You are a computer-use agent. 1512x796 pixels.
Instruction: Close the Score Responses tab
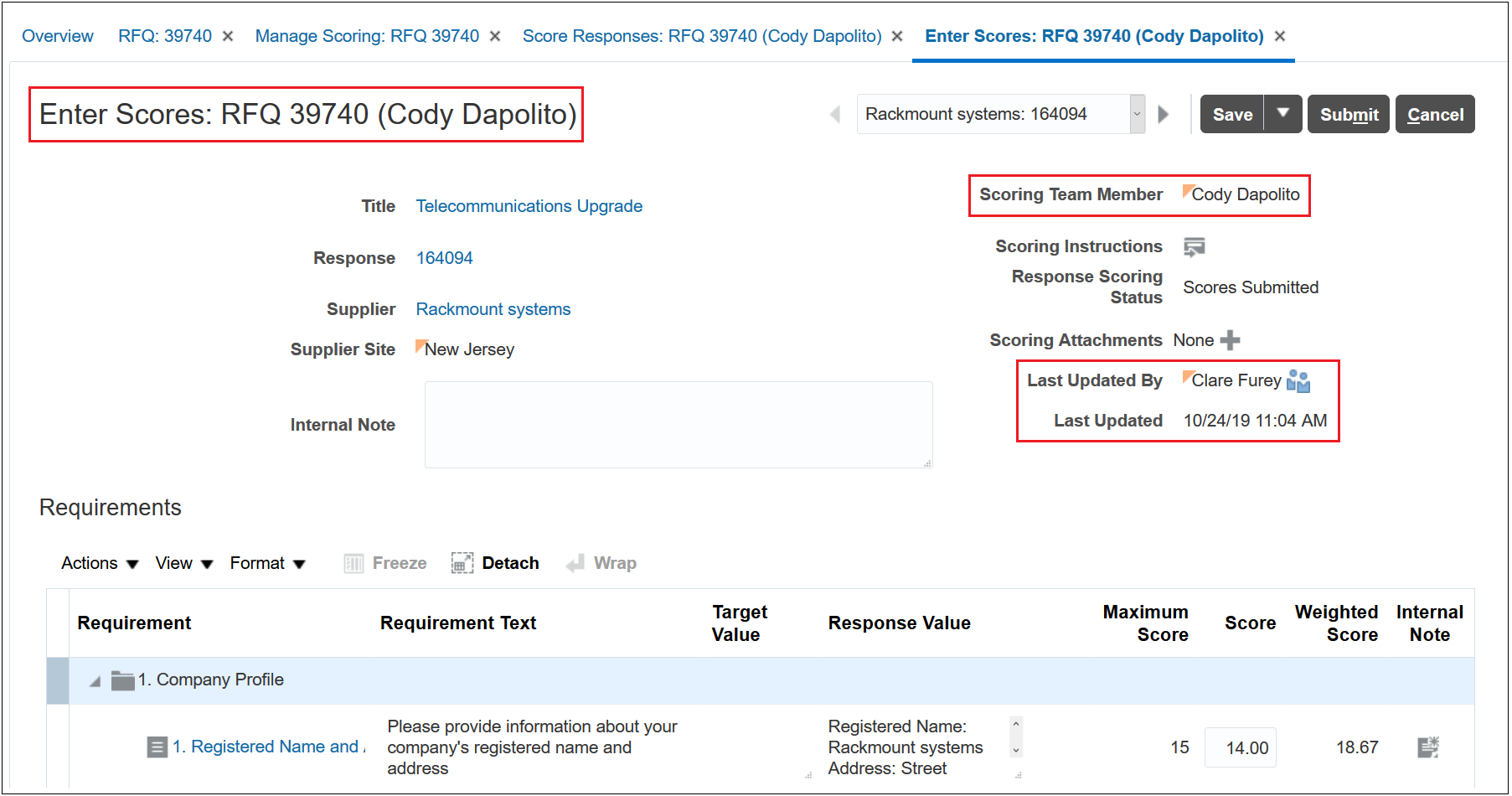coord(897,36)
